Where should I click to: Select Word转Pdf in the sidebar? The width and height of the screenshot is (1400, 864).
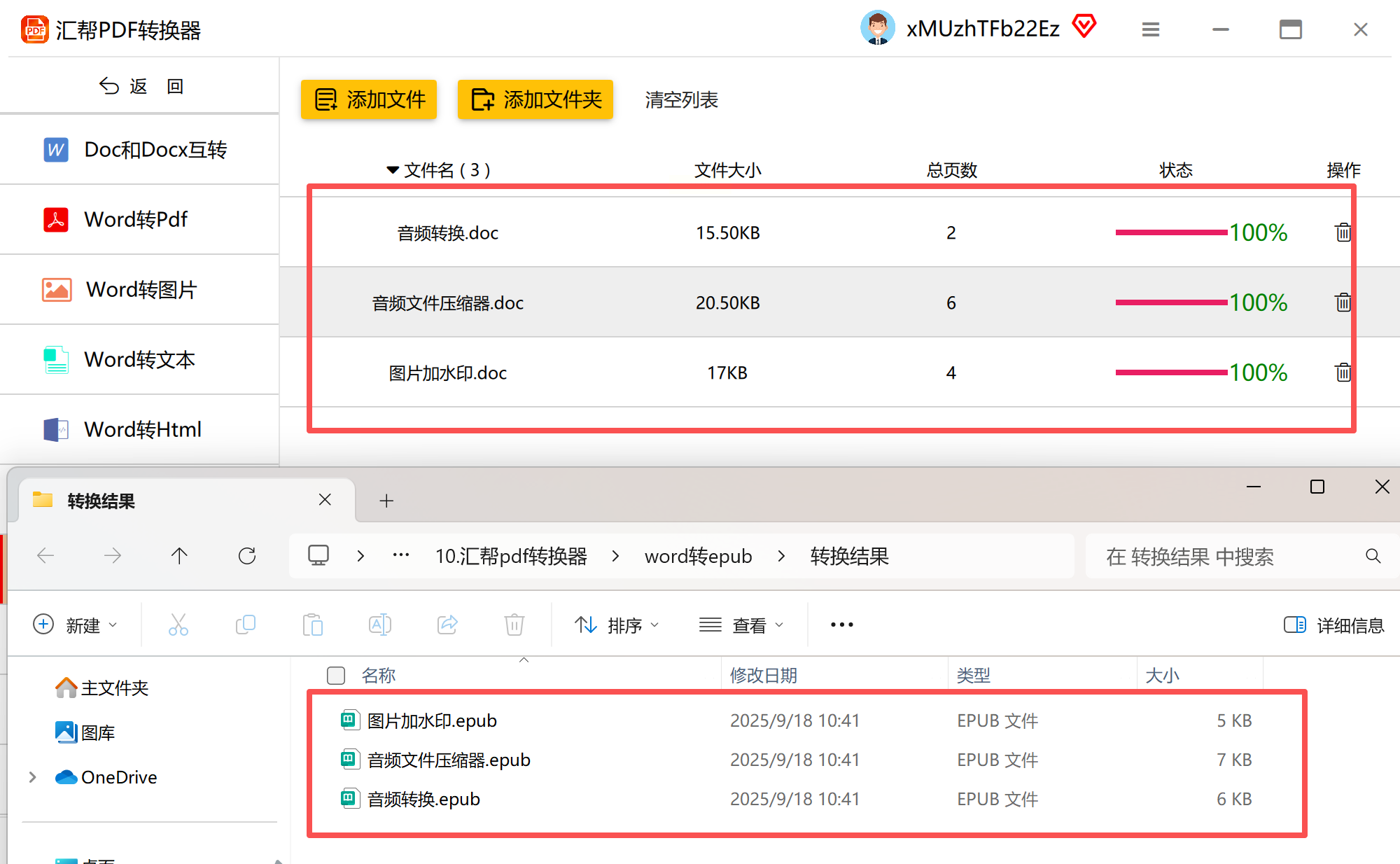pos(136,219)
